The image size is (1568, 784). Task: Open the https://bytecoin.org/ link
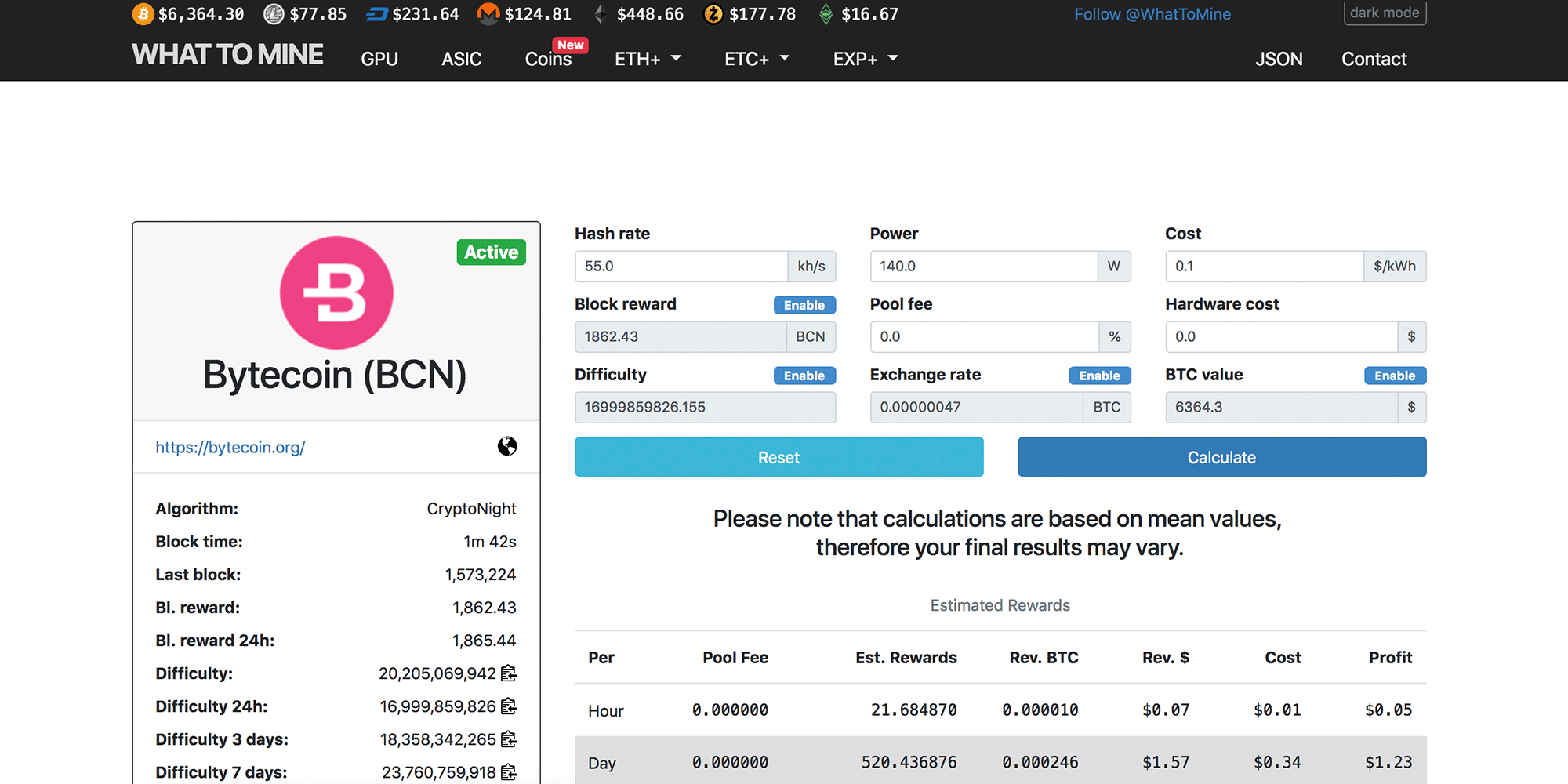230,447
